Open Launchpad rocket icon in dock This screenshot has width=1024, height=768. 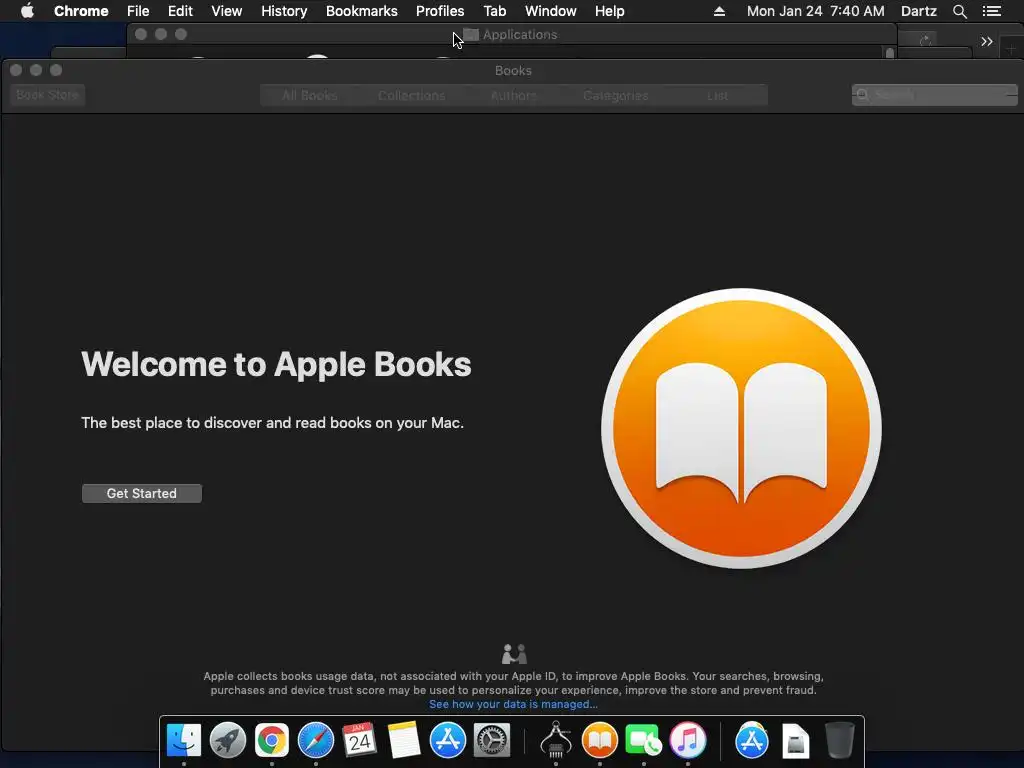[x=228, y=740]
